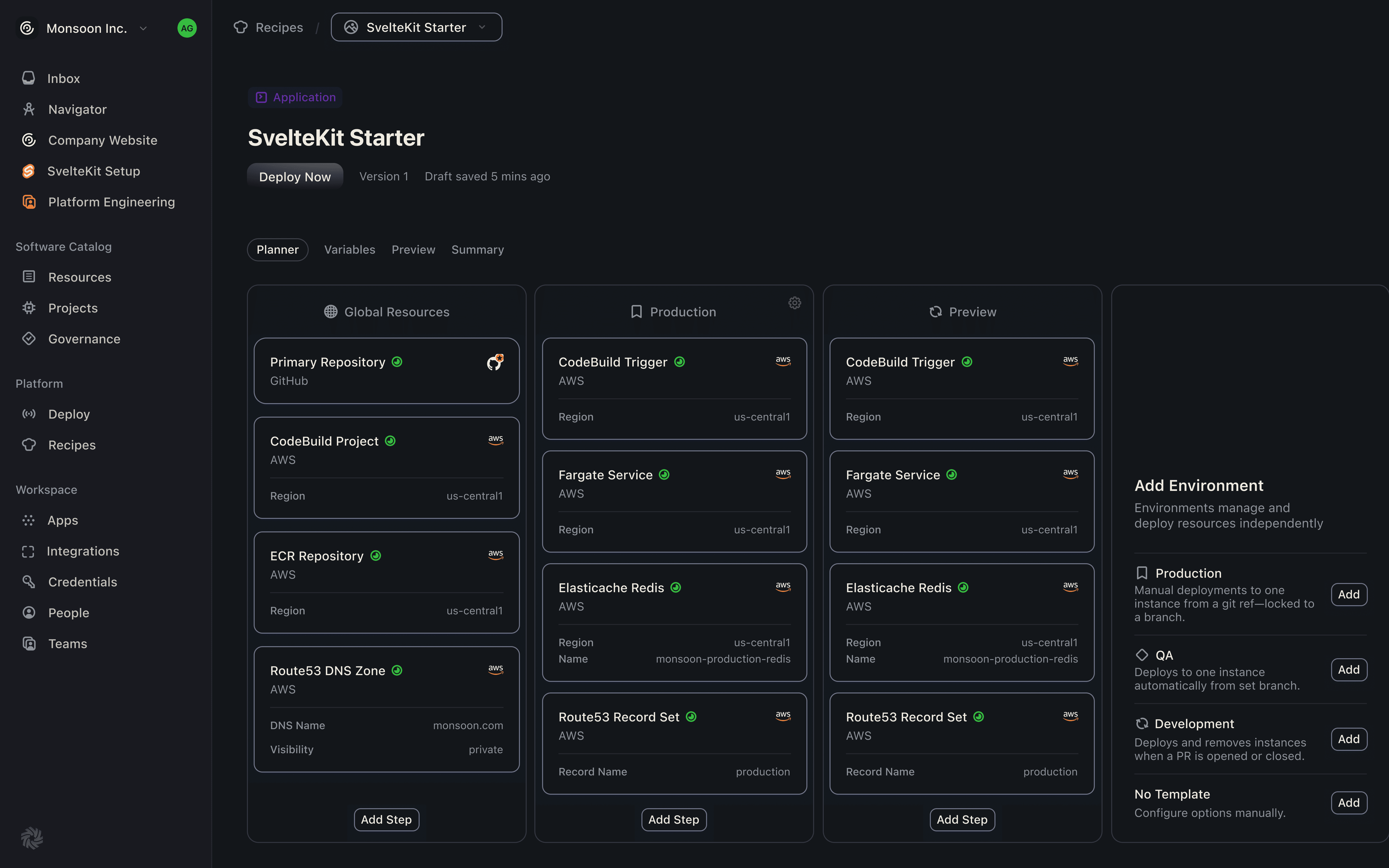Click Development environment cycle icon
Screen dimensions: 1389x868
tap(1142, 724)
